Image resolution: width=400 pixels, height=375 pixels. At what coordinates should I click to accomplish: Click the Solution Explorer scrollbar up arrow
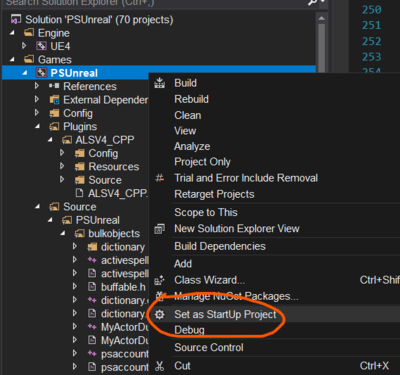321,18
